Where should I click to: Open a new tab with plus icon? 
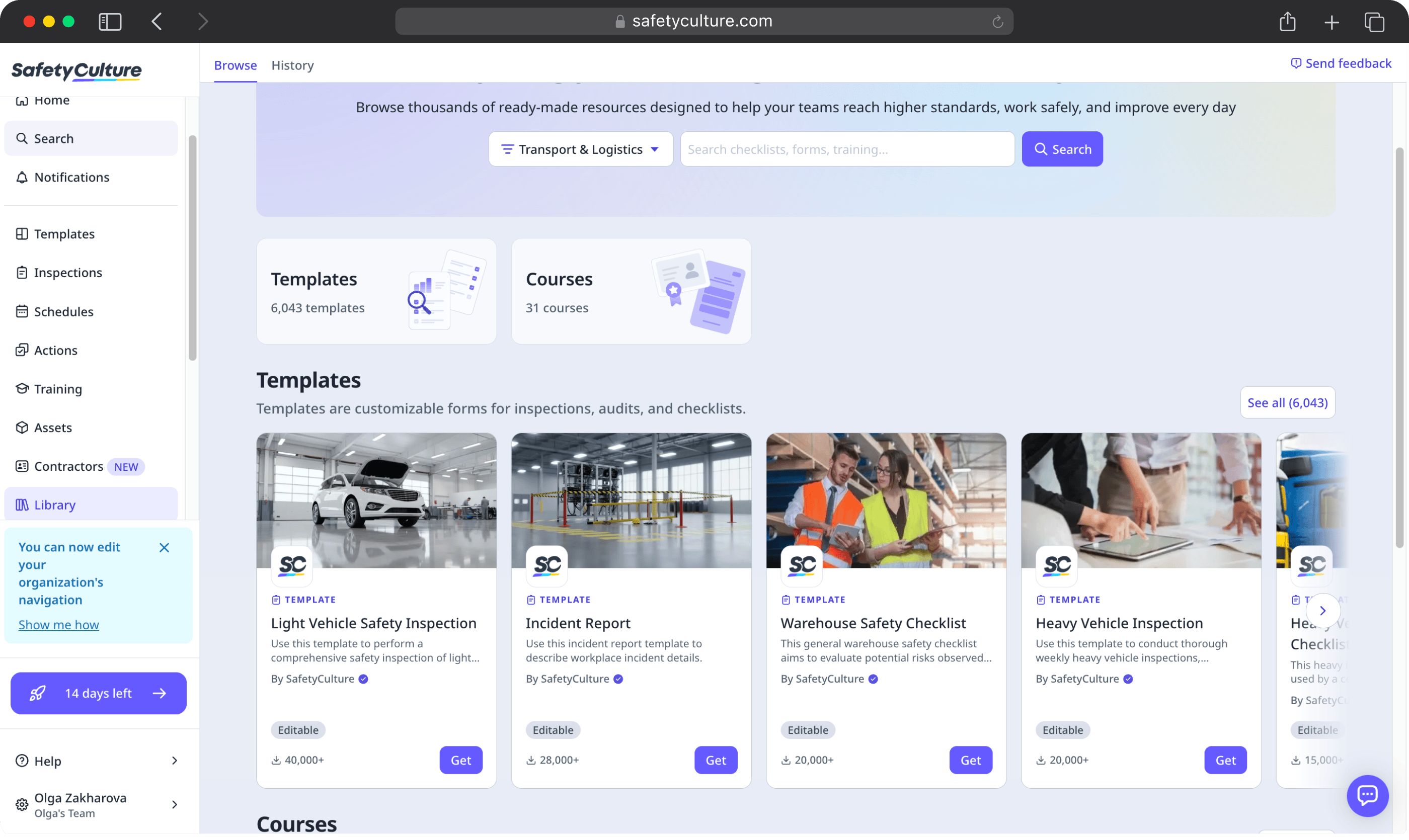[1332, 22]
